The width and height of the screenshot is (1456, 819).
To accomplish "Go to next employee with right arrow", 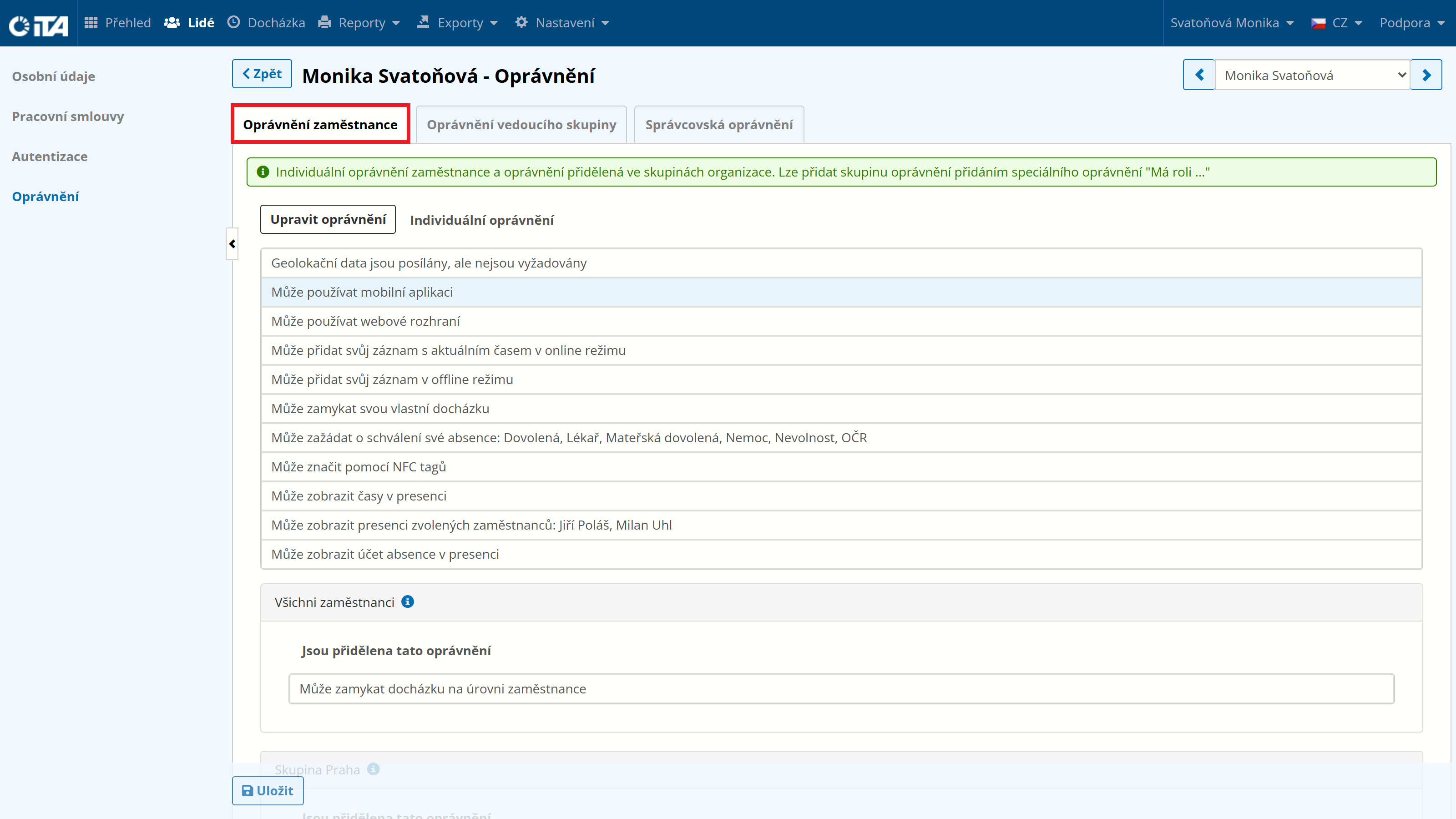I will pos(1426,75).
